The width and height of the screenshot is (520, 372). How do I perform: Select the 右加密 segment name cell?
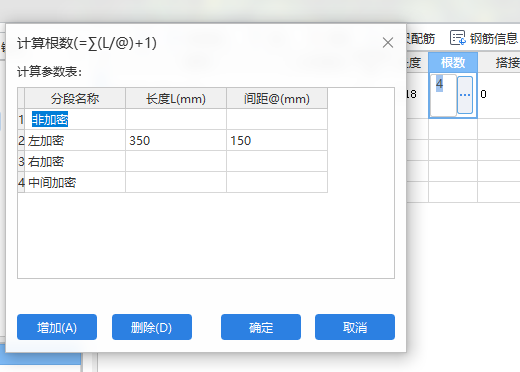(75, 161)
